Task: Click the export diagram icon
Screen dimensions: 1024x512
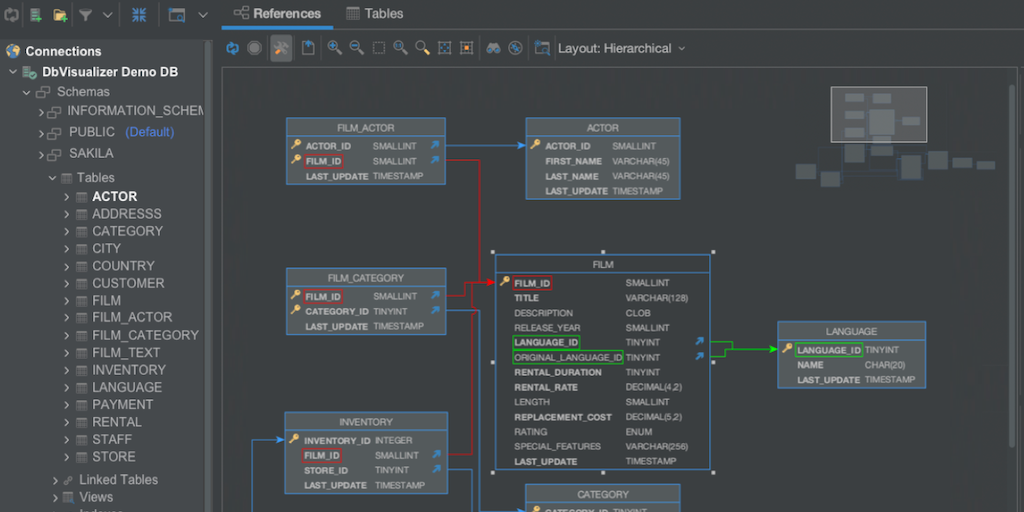Action: (308, 48)
